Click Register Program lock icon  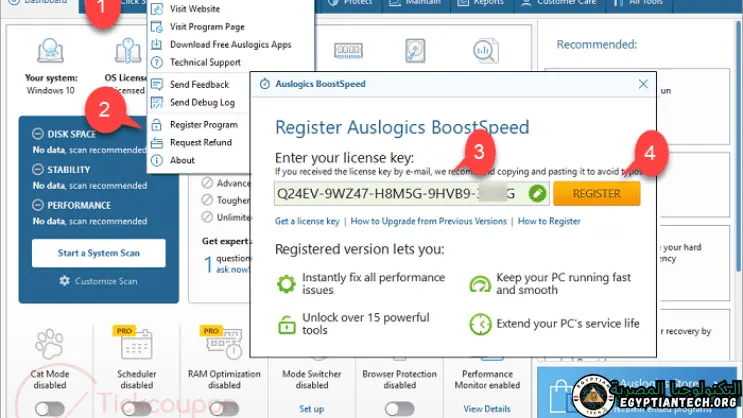[157, 125]
